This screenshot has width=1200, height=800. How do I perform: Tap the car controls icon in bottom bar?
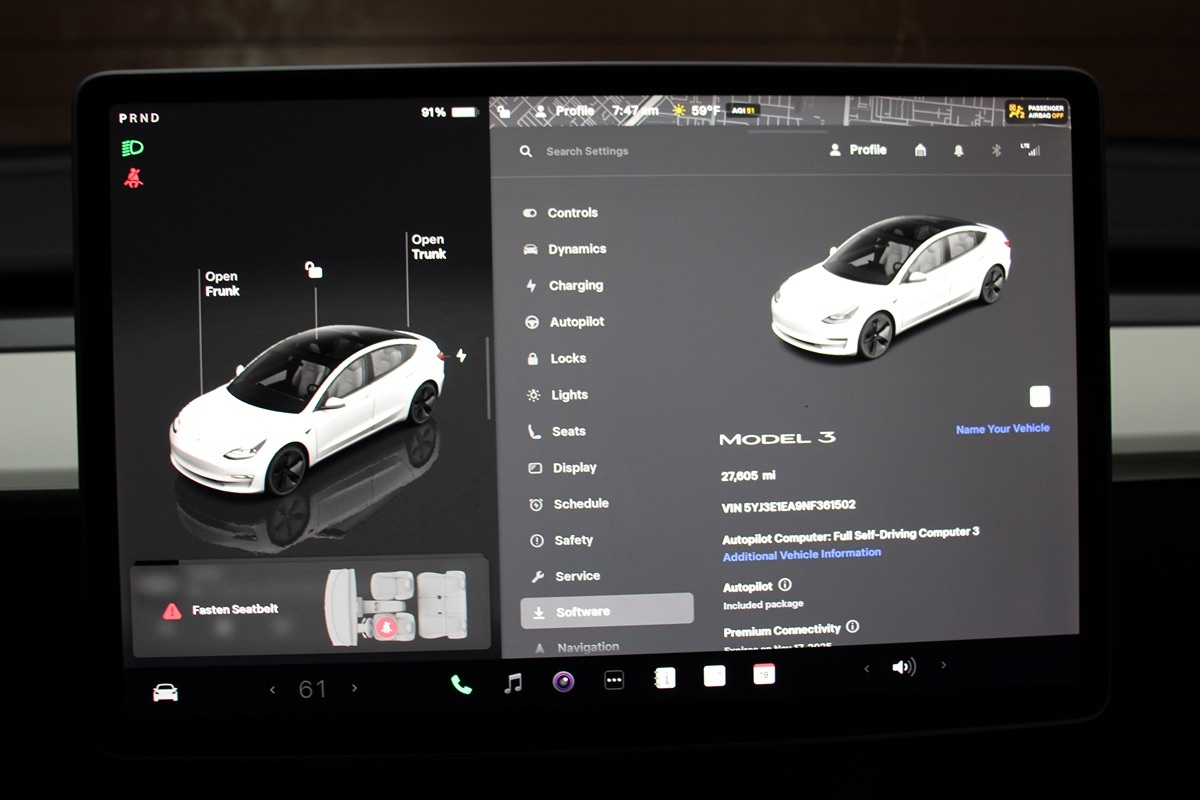tap(165, 692)
